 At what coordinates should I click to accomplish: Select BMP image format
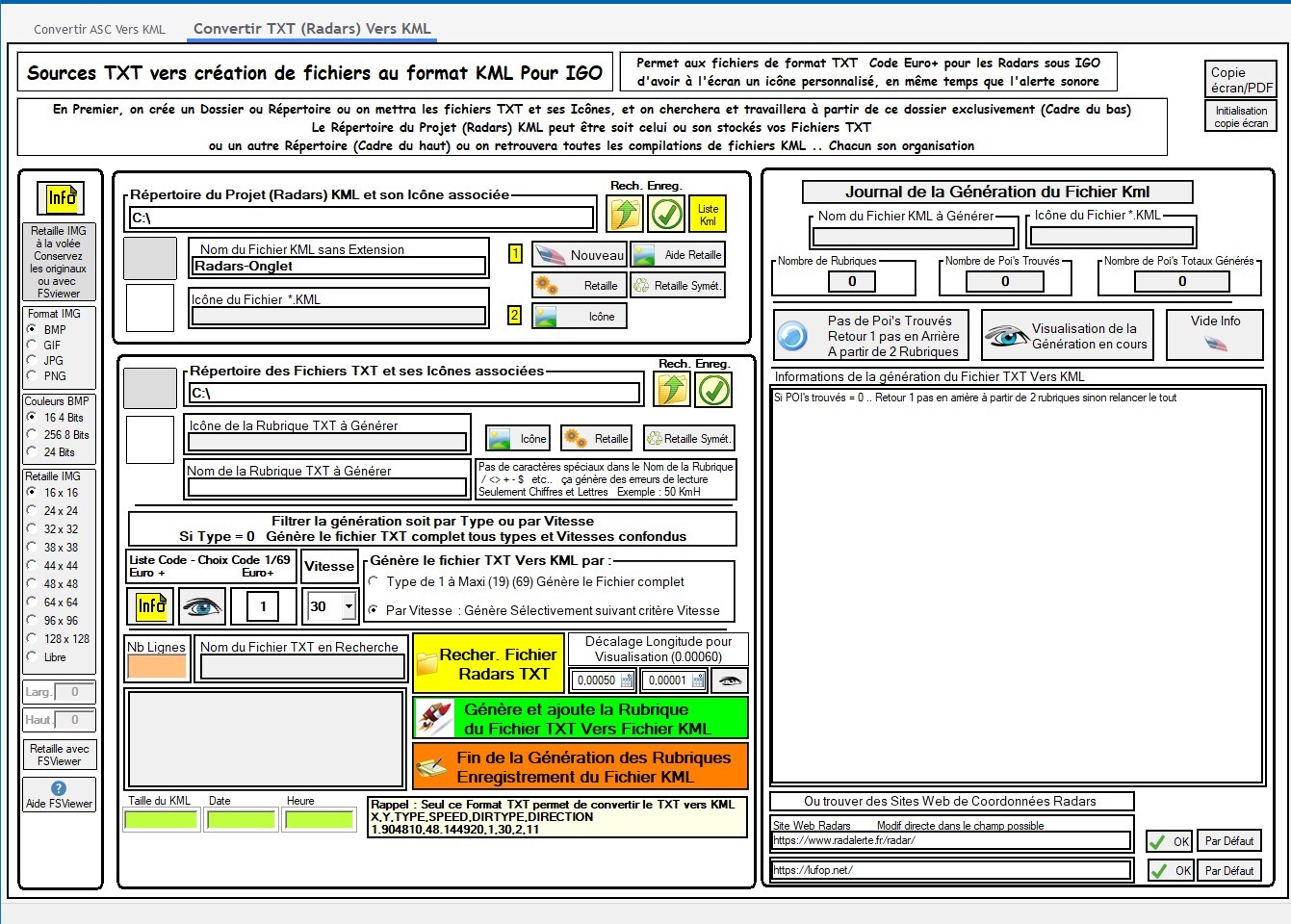point(32,329)
